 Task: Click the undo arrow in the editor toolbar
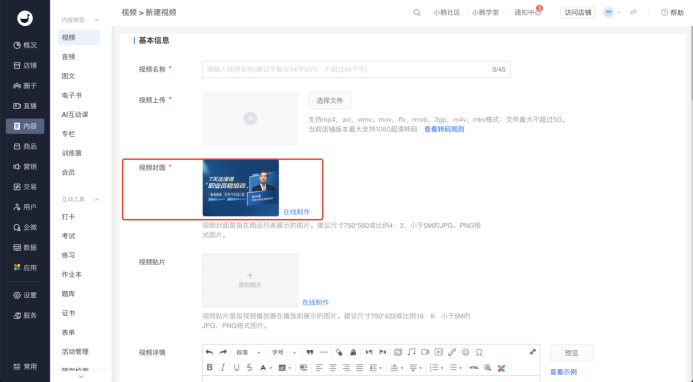pos(209,352)
